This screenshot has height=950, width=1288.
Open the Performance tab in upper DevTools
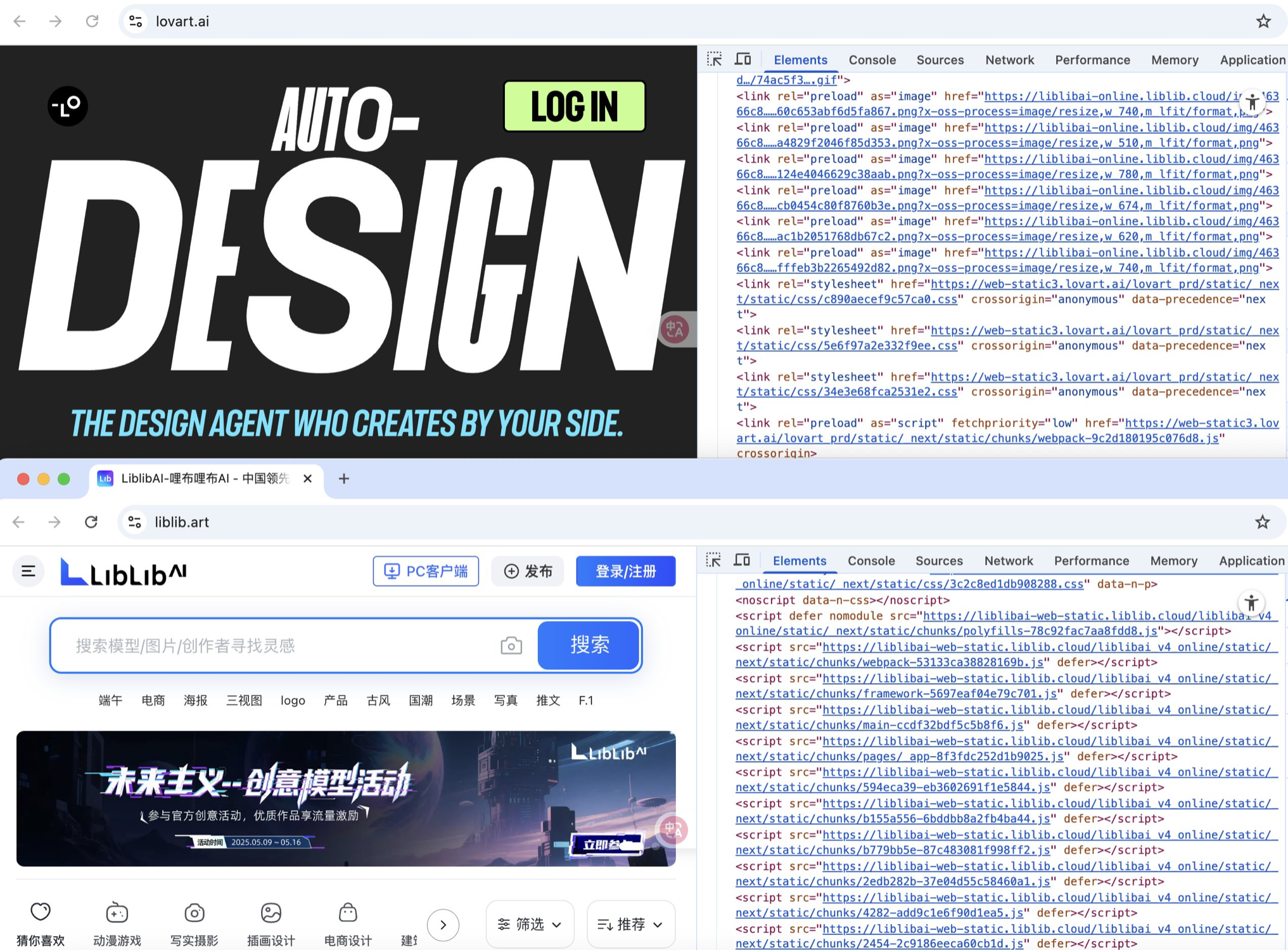(x=1092, y=60)
